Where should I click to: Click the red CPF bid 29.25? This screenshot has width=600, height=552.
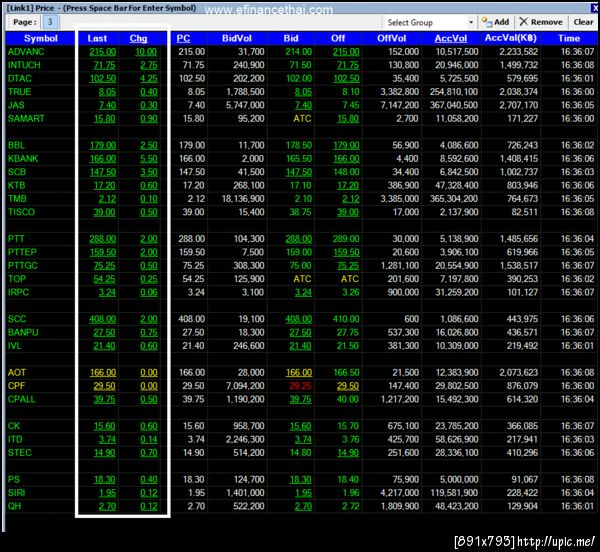(x=300, y=386)
